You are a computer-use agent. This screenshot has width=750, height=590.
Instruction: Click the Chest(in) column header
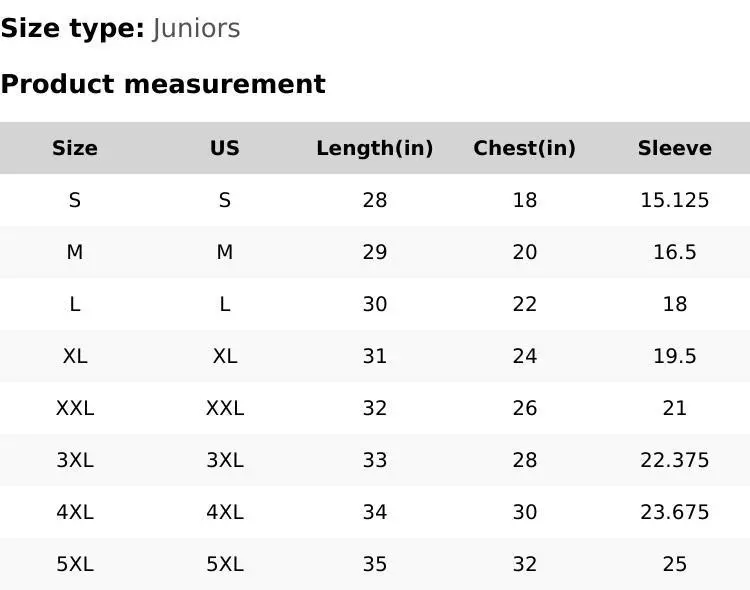[x=525, y=148]
